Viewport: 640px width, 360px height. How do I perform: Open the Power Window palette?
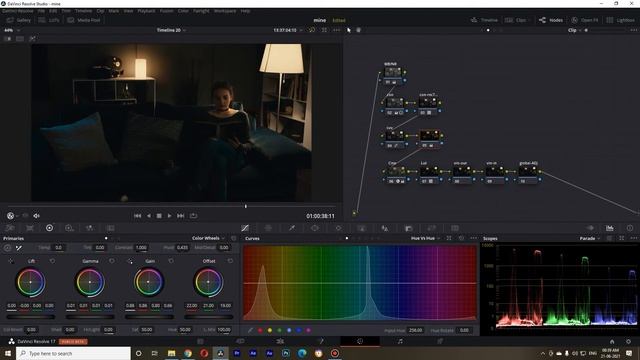click(315, 228)
